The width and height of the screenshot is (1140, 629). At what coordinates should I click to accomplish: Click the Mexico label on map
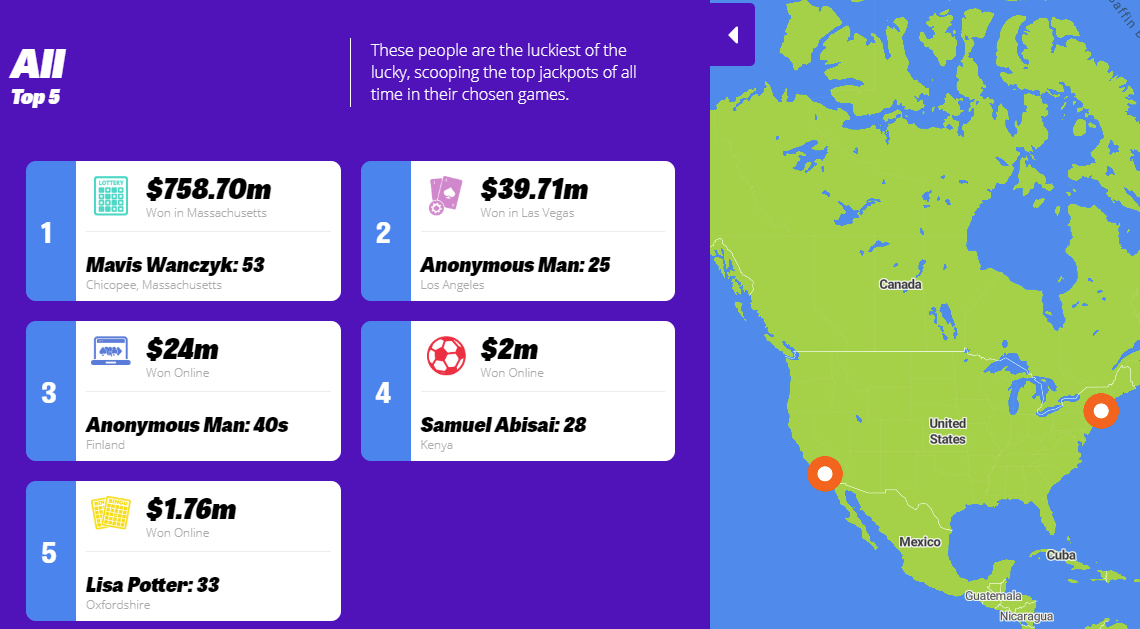920,542
